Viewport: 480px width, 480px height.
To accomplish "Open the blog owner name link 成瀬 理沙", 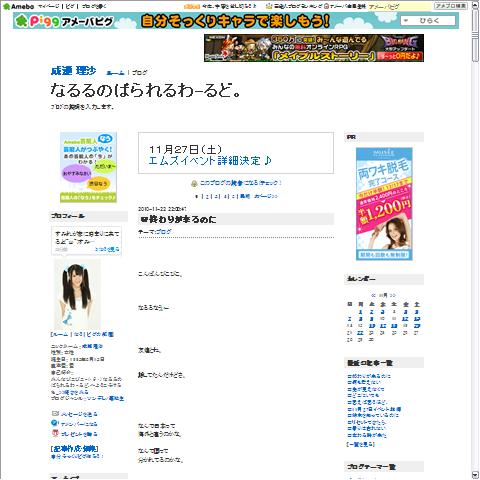I will click(x=73, y=71).
